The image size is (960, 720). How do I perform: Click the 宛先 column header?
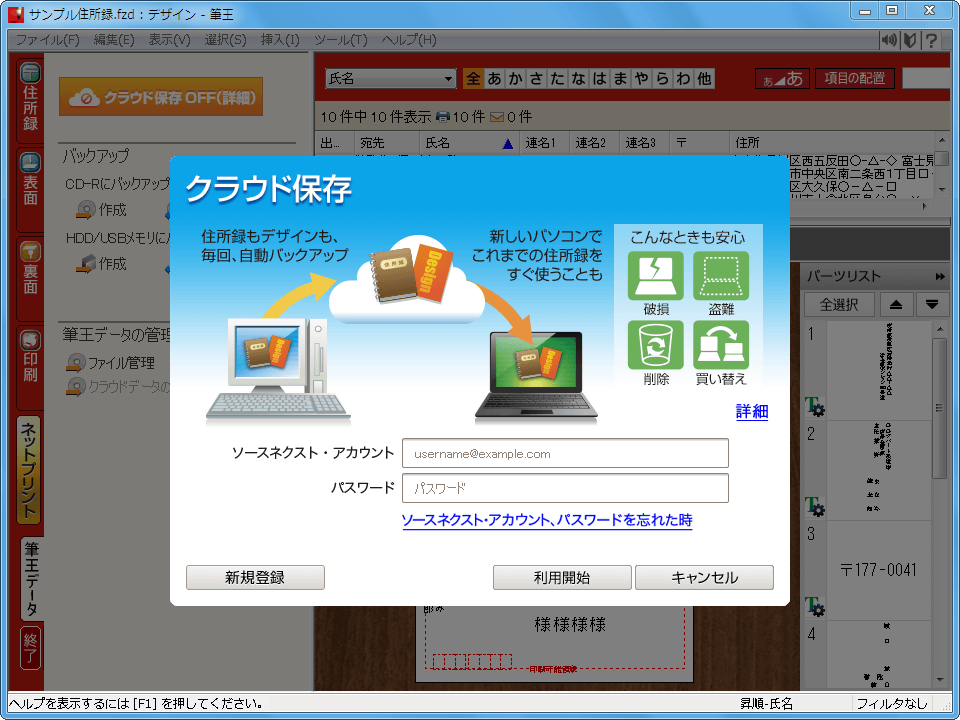point(387,143)
